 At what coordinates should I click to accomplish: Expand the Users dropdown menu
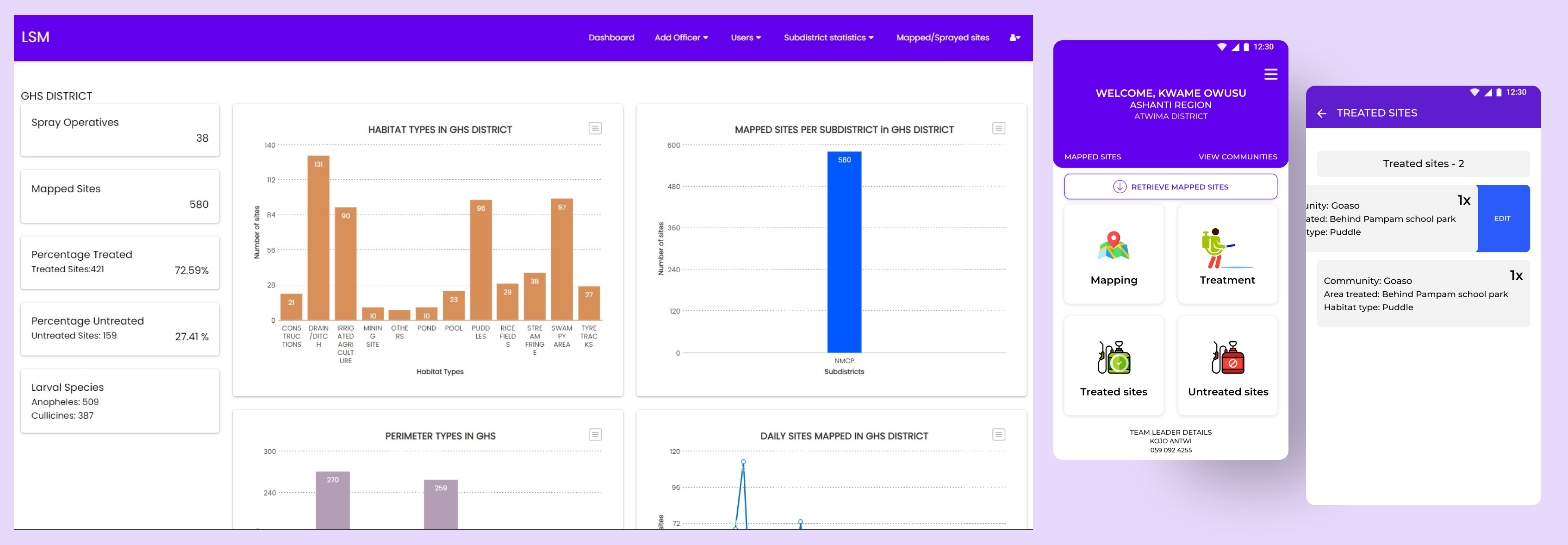tap(745, 38)
